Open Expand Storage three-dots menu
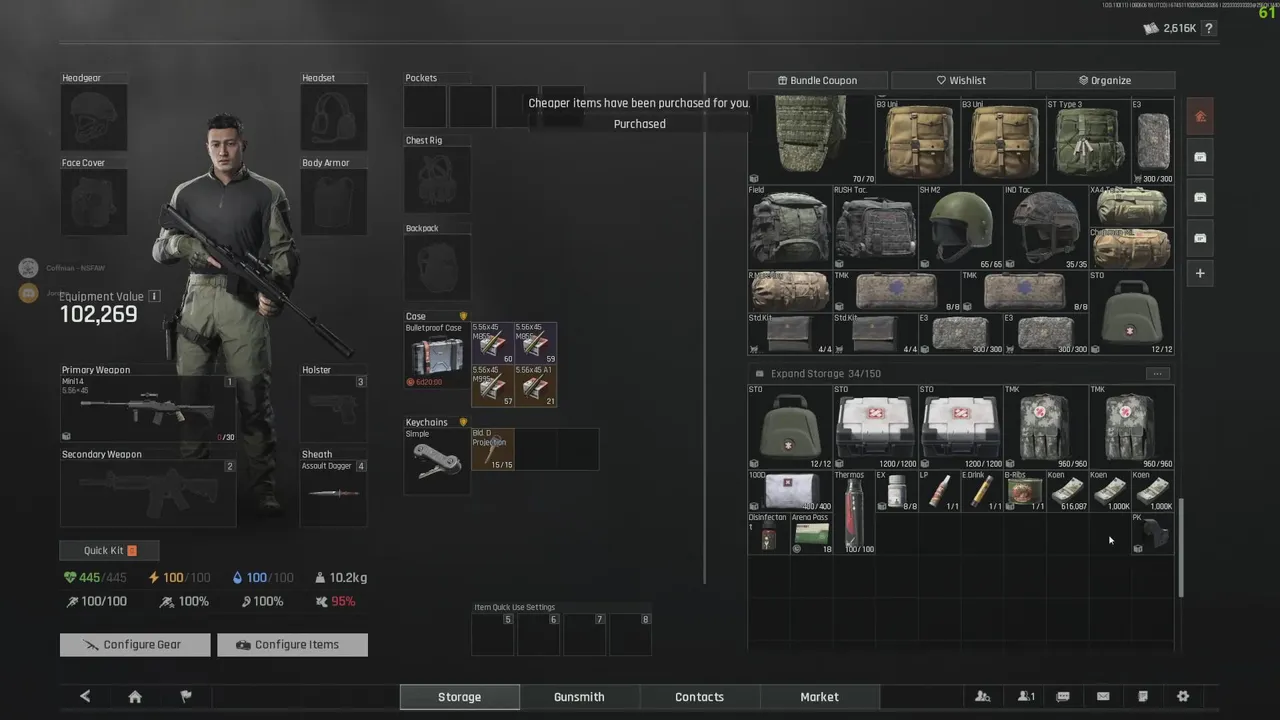Viewport: 1280px width, 720px height. 1157,373
